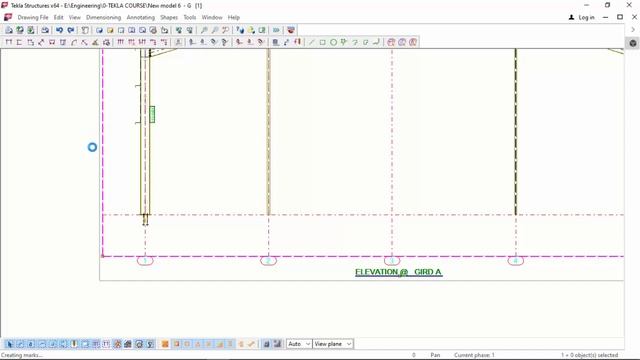Open the Edit menu
The image size is (640, 360).
tap(58, 18)
